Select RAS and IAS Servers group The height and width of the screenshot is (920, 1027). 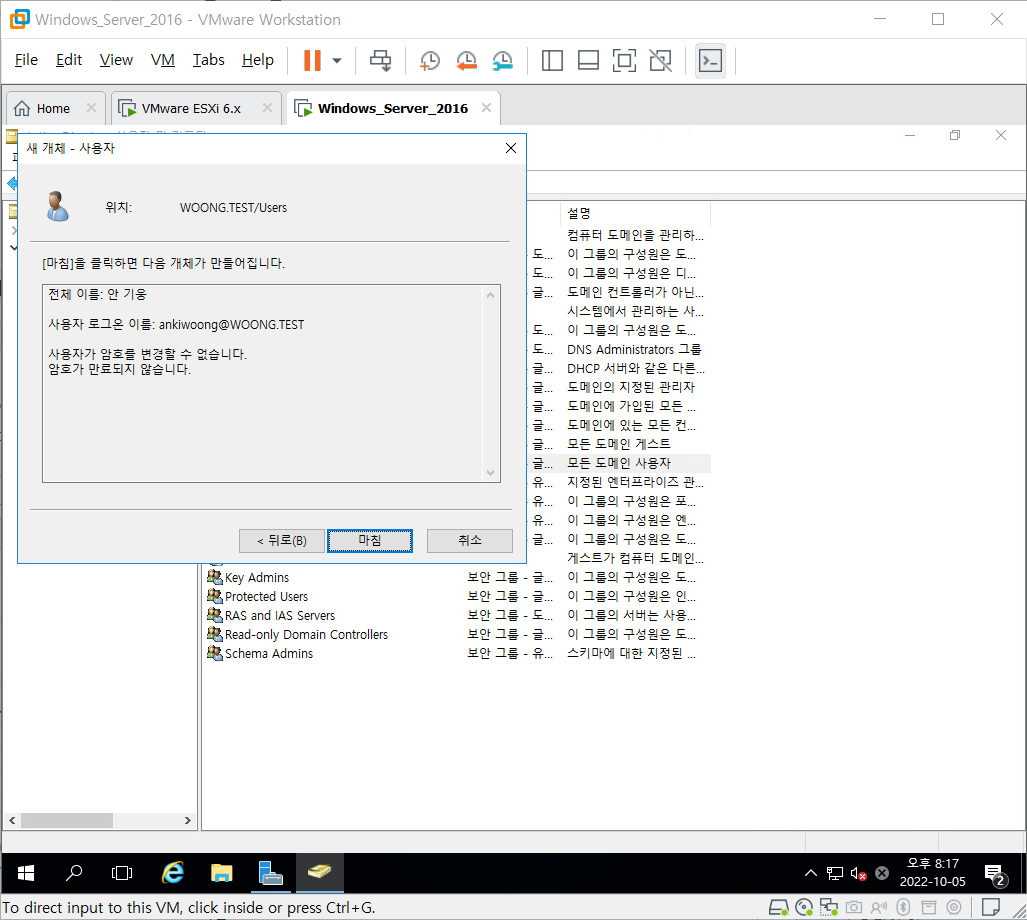coord(280,616)
